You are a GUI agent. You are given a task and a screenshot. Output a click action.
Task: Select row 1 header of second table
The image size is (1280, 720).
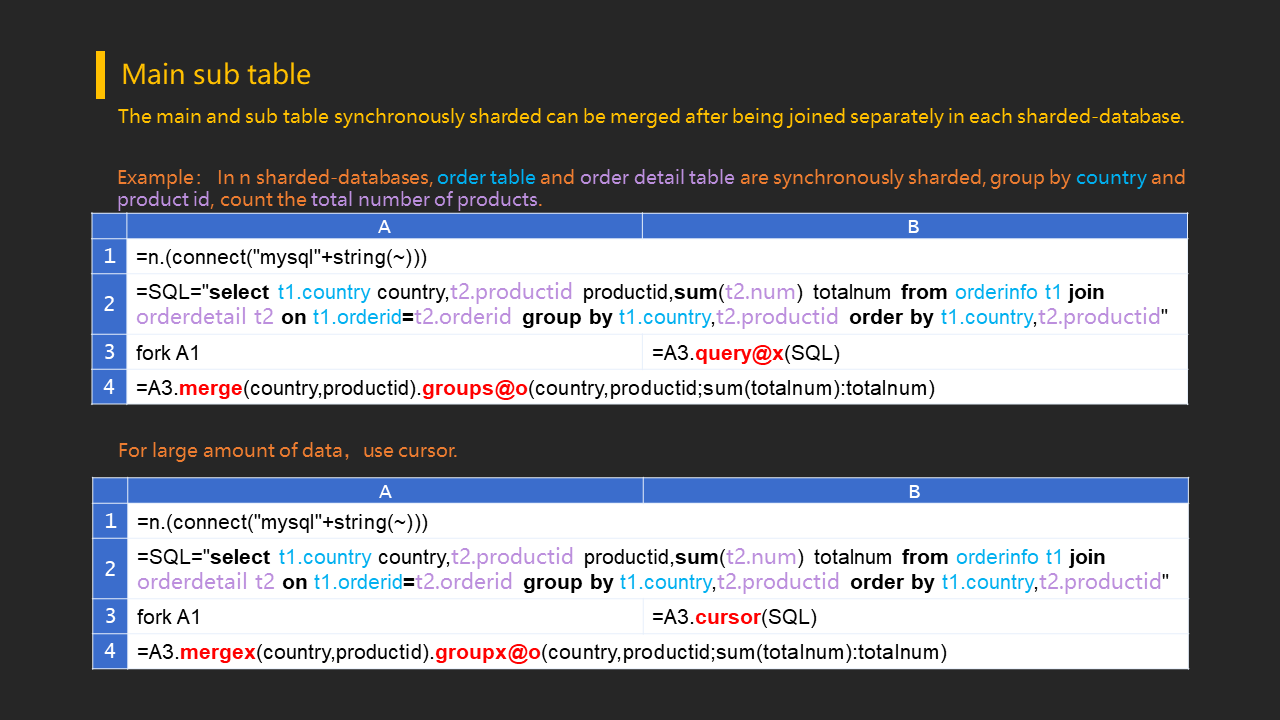(x=110, y=521)
